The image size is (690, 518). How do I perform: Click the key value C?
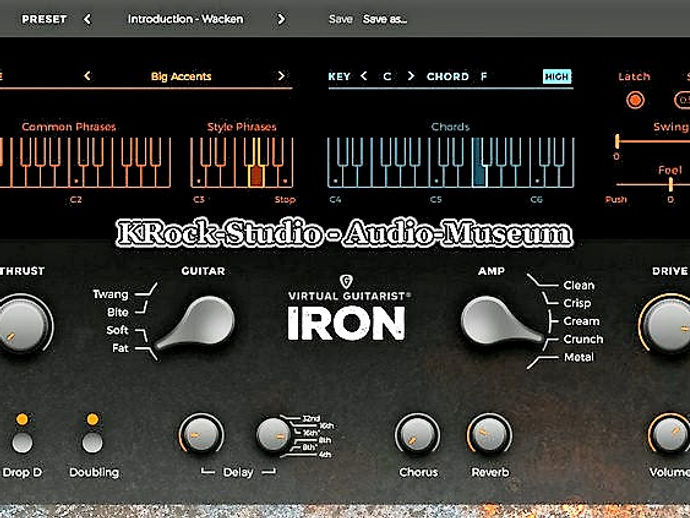click(x=387, y=76)
